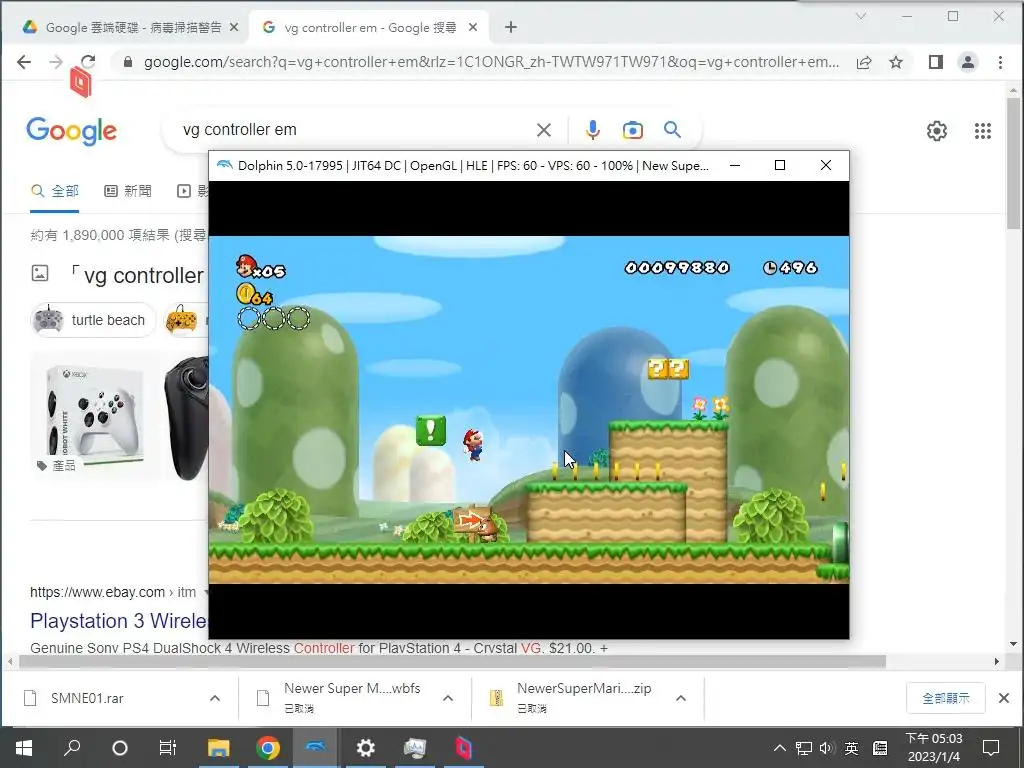Expand NewerSuperMari....zip download options

click(x=680, y=698)
